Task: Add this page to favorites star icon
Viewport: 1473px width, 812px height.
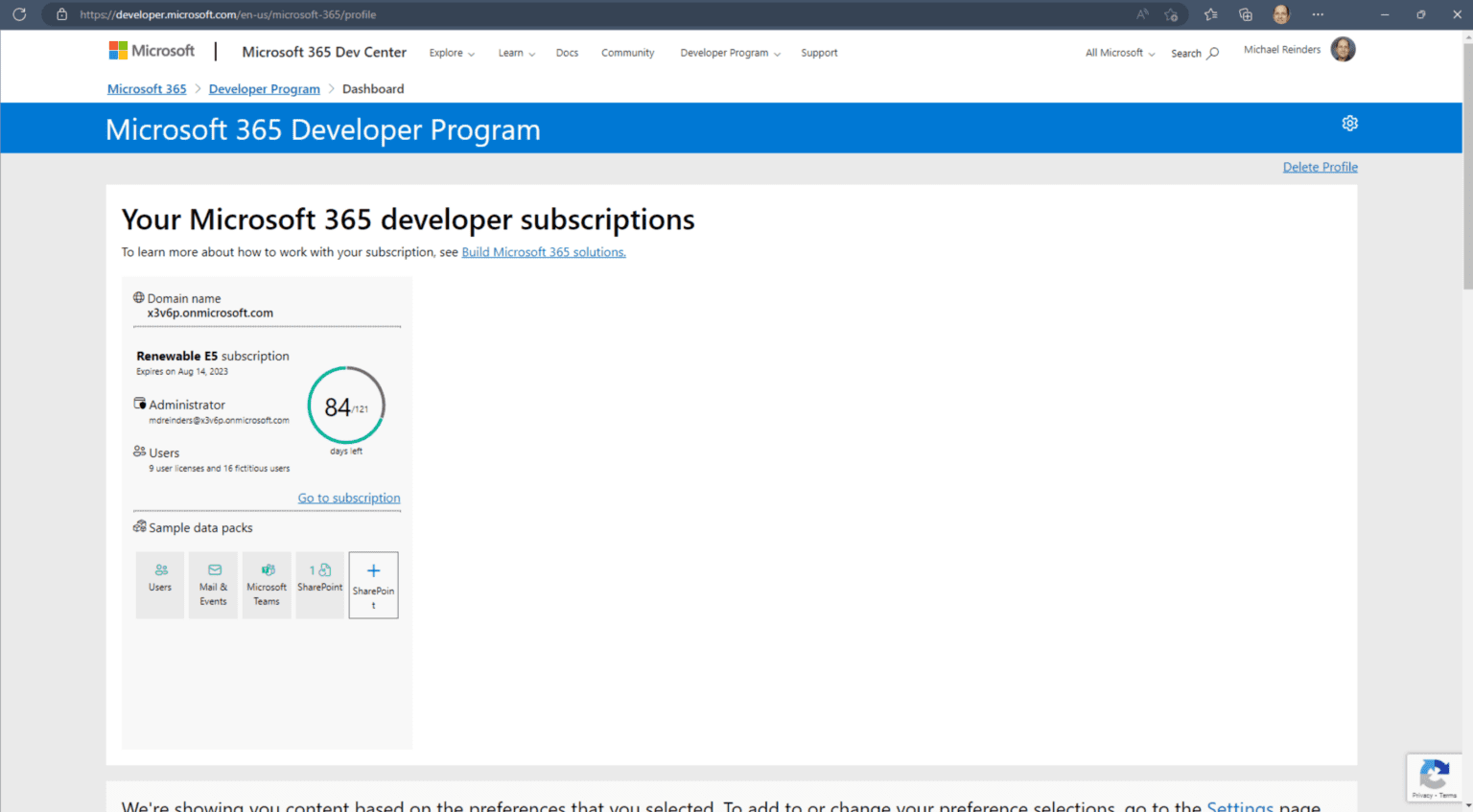Action: pos(1171,14)
